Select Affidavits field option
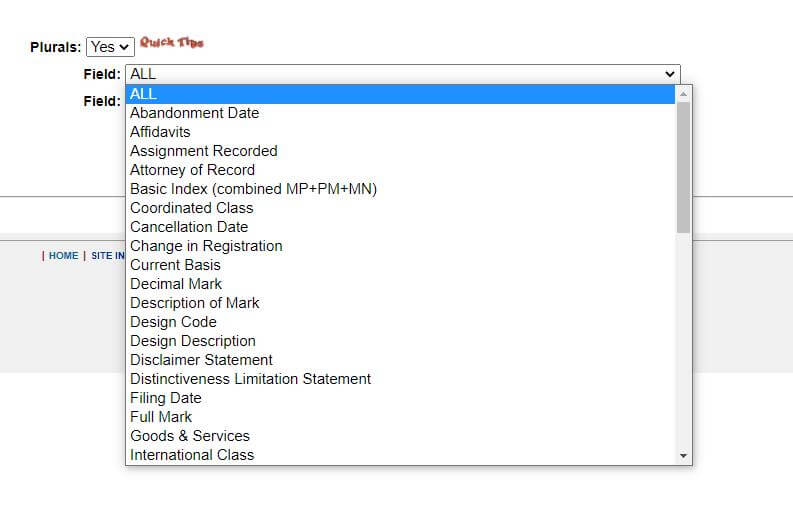 click(160, 132)
